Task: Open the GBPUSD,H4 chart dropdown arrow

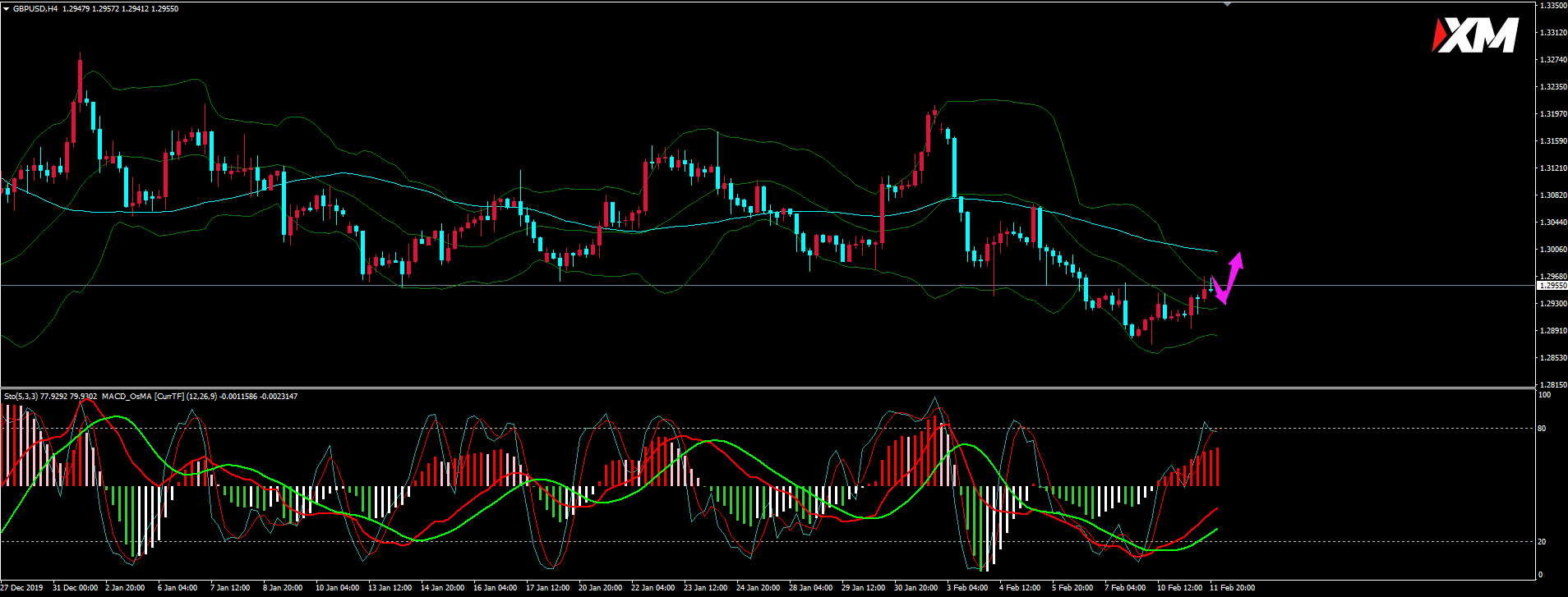Action: 6,9
